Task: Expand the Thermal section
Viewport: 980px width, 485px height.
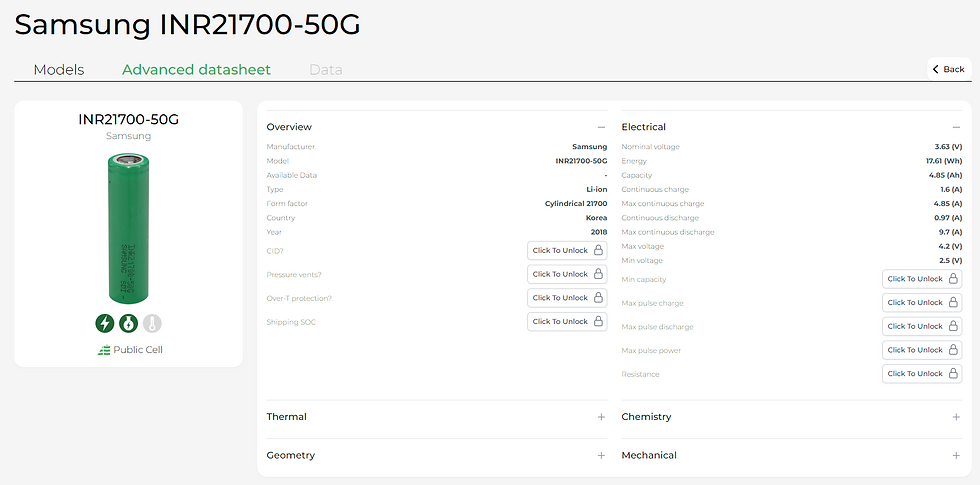Action: pos(601,417)
